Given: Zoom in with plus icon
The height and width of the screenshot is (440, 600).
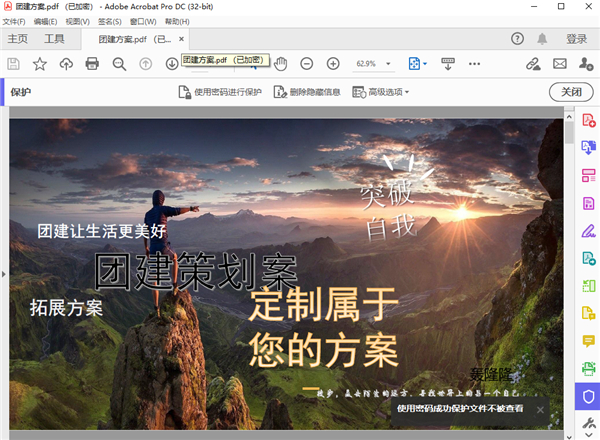Looking at the screenshot, I should point(333,64).
